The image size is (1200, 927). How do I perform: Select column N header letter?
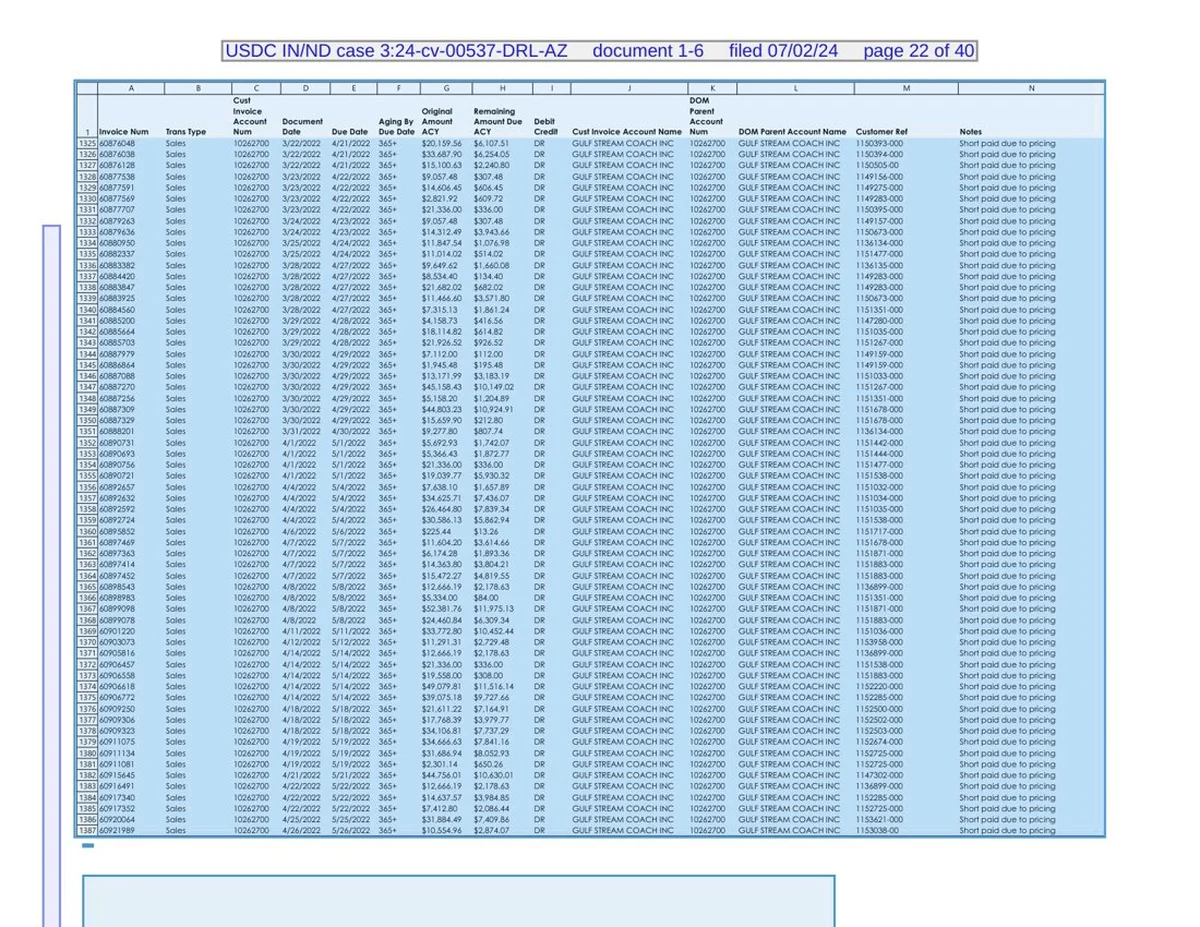[x=1031, y=88]
